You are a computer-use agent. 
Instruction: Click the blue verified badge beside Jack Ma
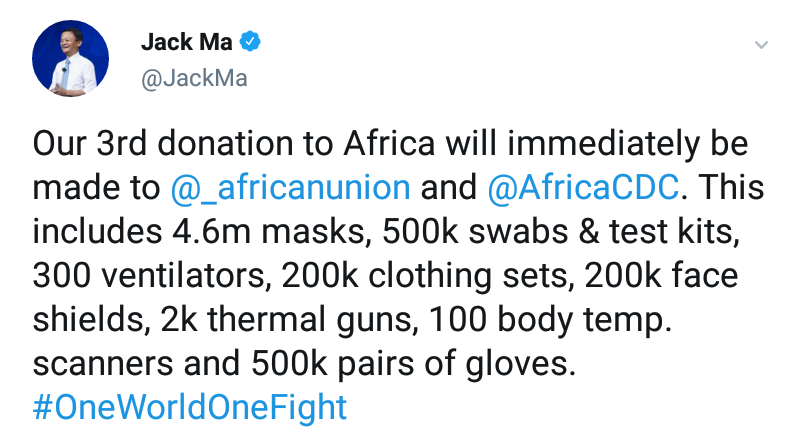[254, 42]
